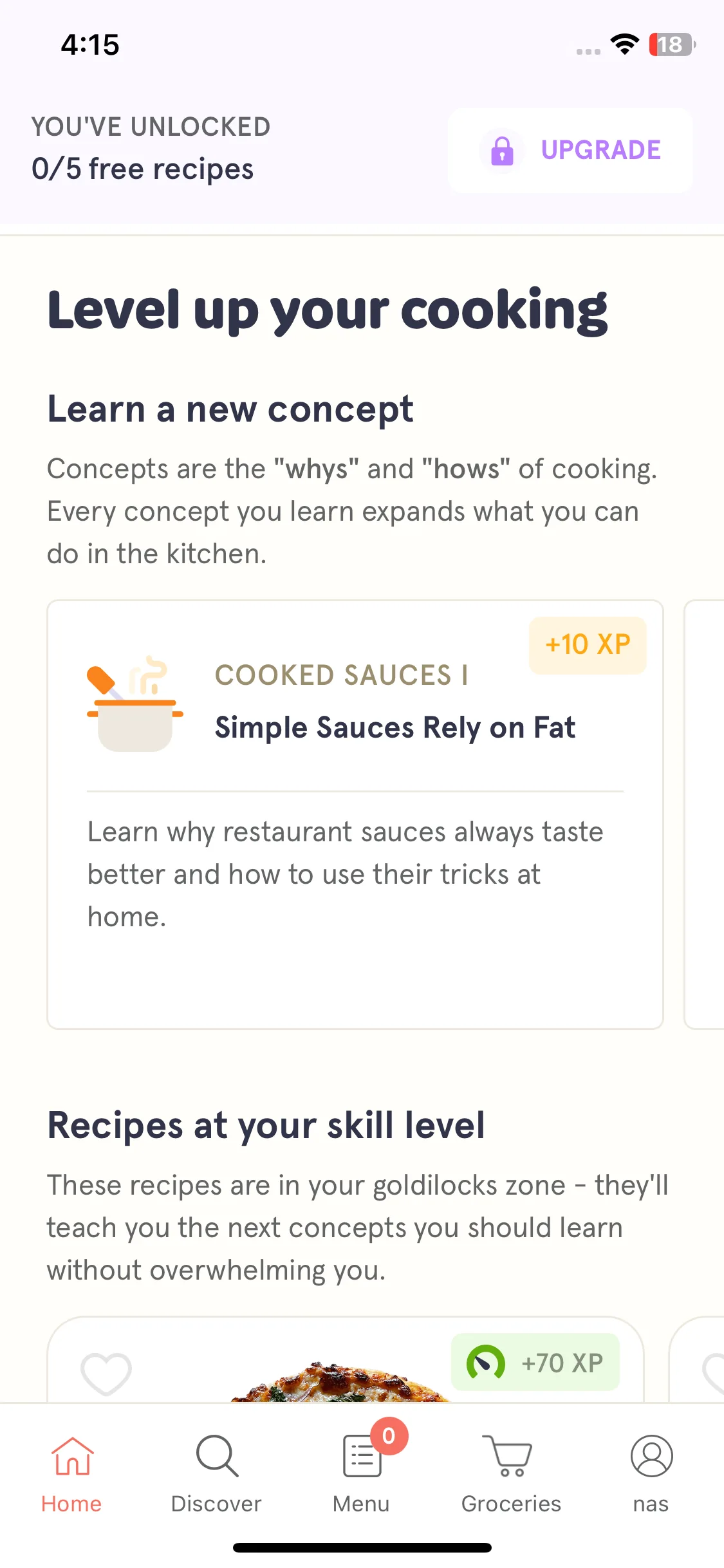Image resolution: width=724 pixels, height=1568 pixels.
Task: Select the Discover tab label
Action: (x=216, y=1504)
